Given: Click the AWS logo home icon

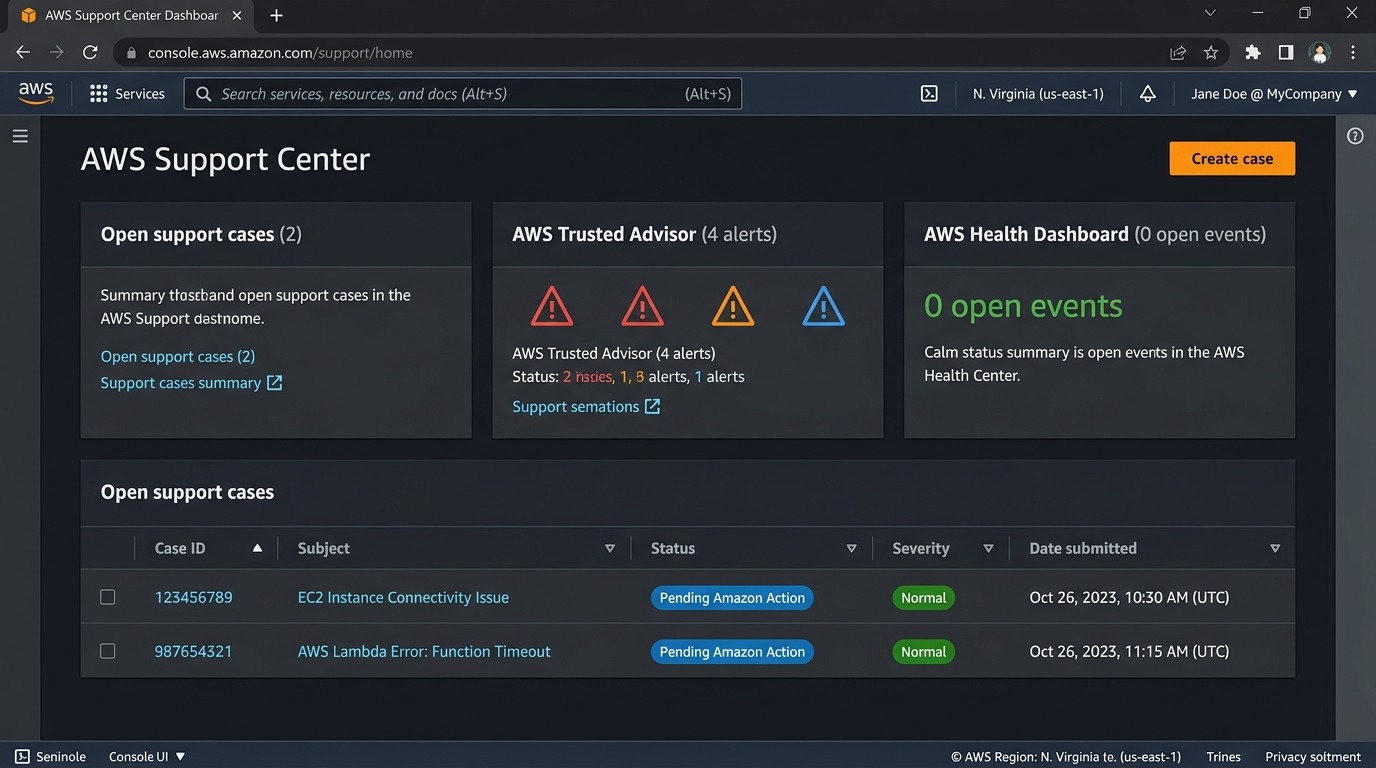Looking at the screenshot, I should [x=36, y=93].
